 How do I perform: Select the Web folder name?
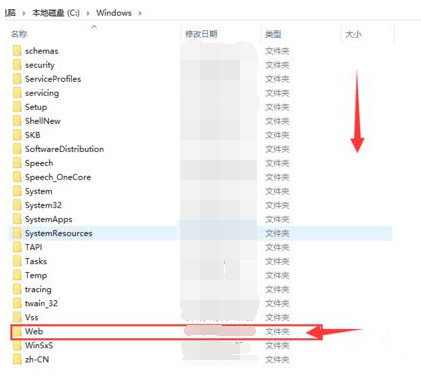(x=34, y=331)
